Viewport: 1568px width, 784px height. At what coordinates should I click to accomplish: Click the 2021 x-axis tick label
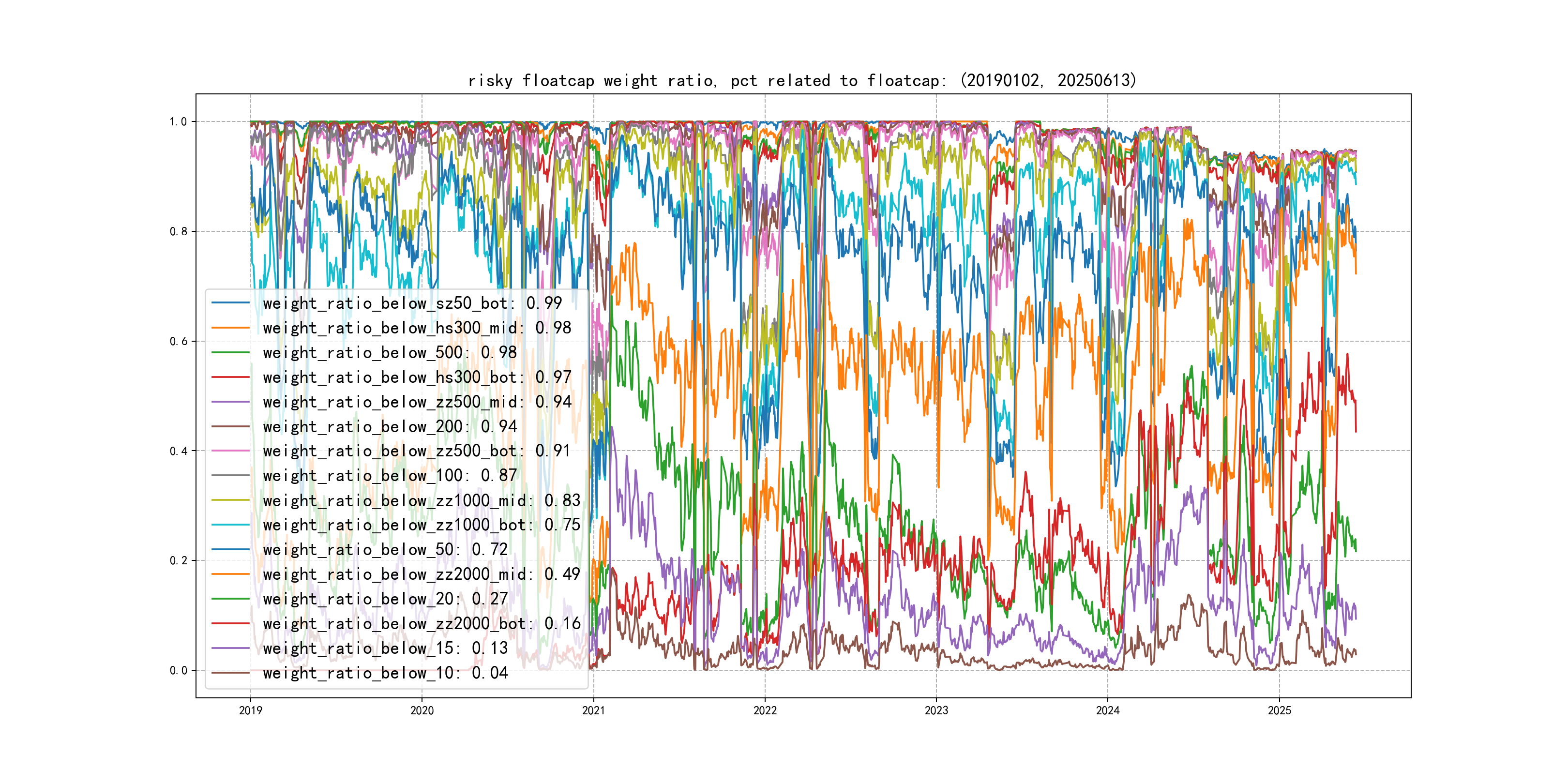(x=593, y=710)
